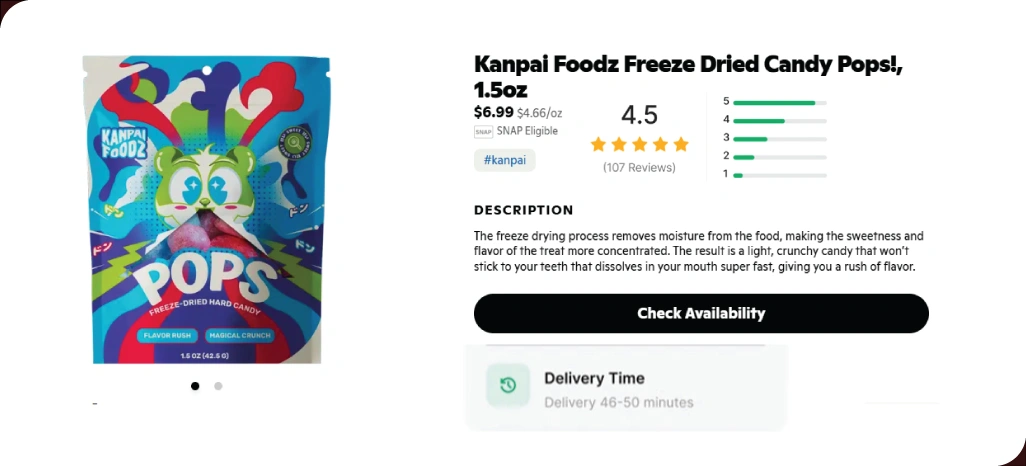Click the third gold rating star
Screen dimensions: 1026x466
pos(640,144)
